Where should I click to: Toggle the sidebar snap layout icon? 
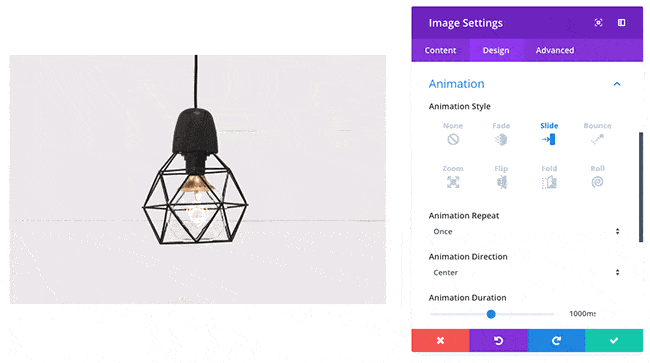tap(621, 23)
